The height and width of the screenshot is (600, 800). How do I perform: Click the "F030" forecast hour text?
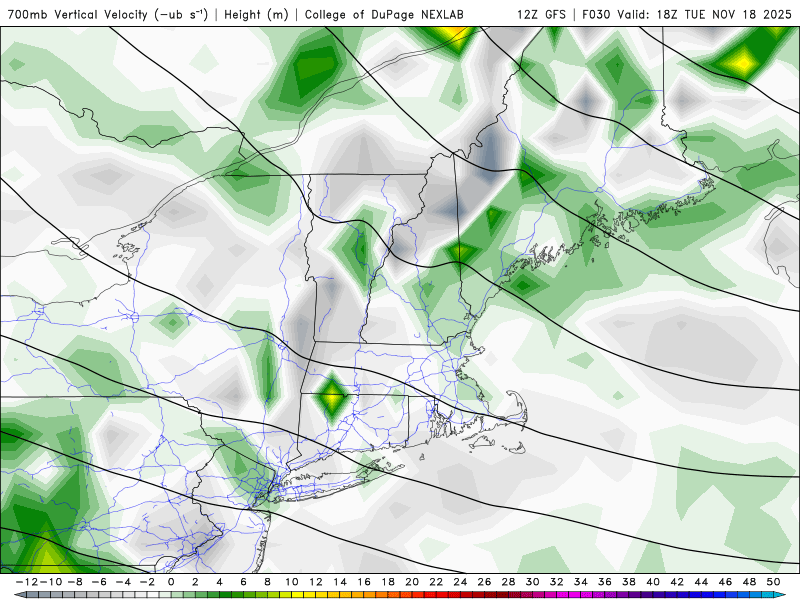(x=597, y=14)
